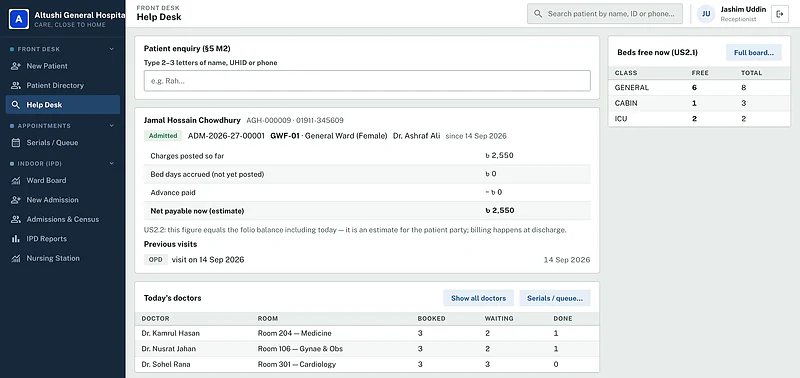Click the Full board button
This screenshot has width=800, height=378.
point(754,53)
